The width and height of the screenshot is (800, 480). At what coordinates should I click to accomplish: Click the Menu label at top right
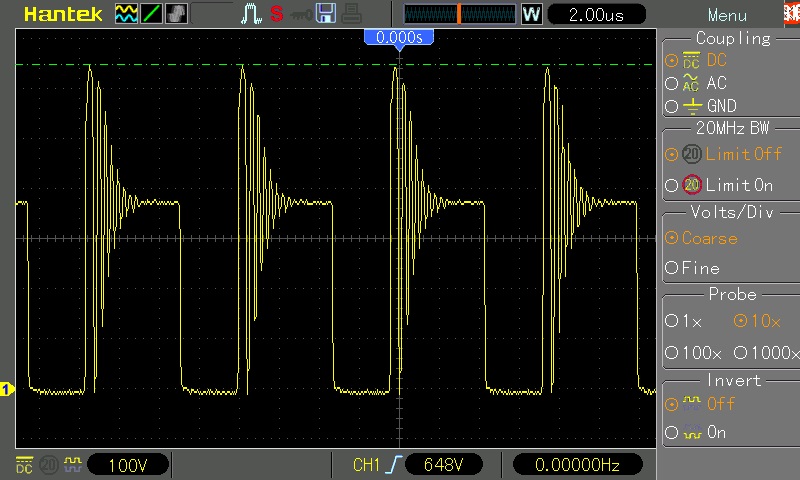[x=727, y=15]
